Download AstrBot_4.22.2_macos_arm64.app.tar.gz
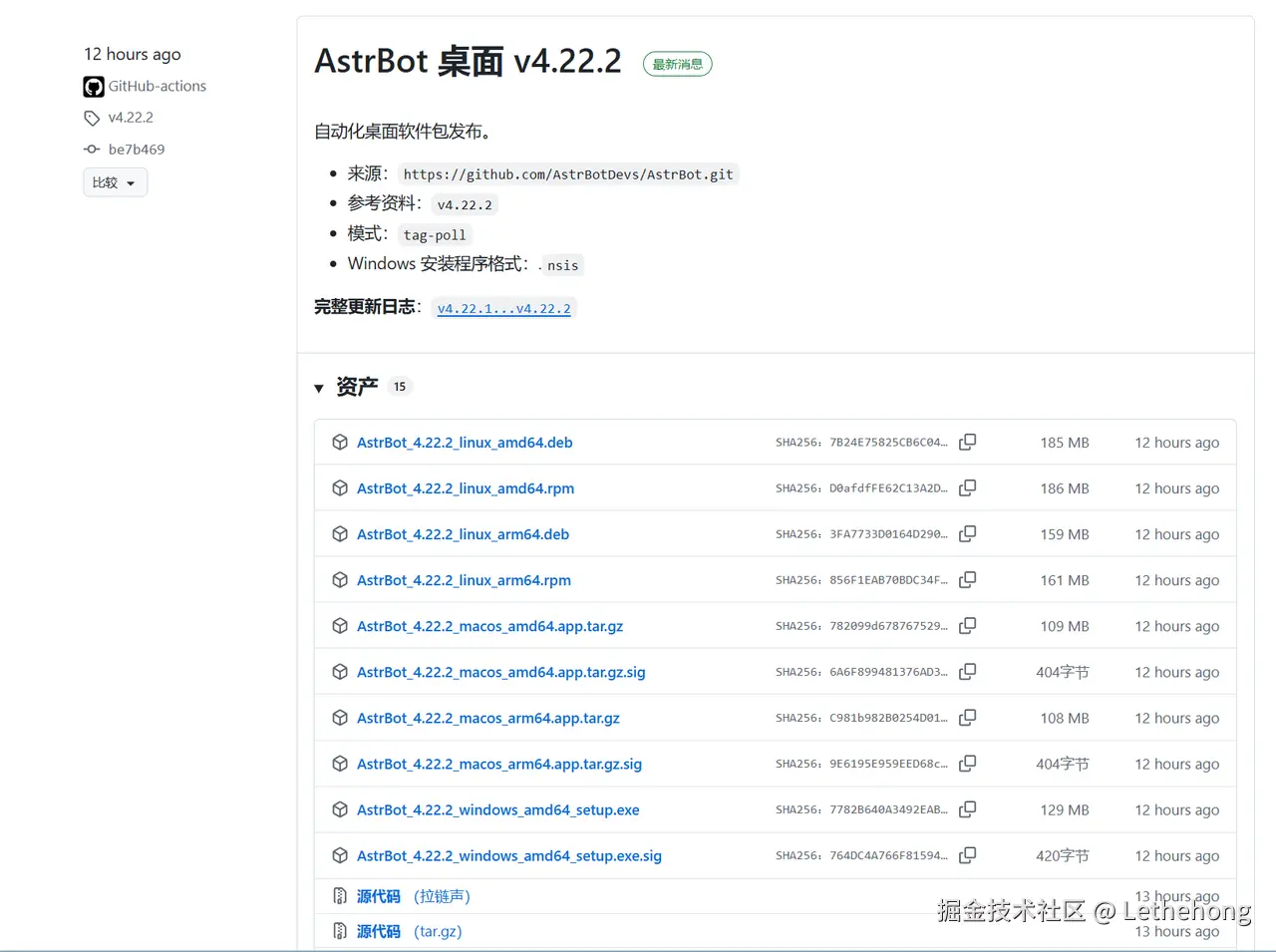The height and width of the screenshot is (952, 1276). coord(488,717)
